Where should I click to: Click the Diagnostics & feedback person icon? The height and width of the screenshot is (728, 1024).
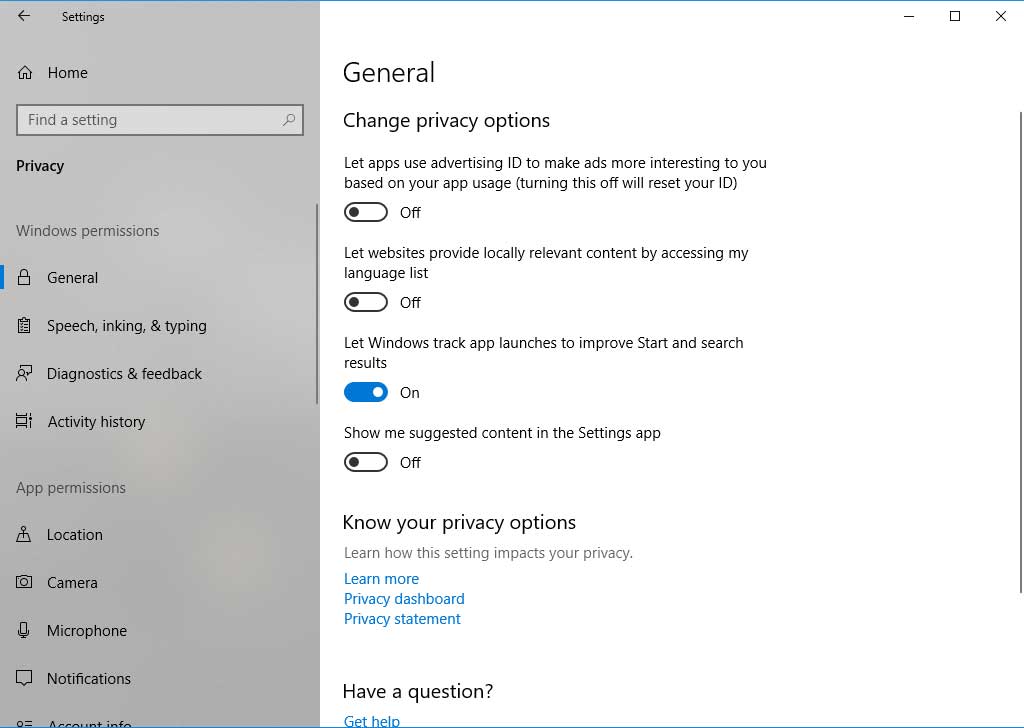pos(24,373)
